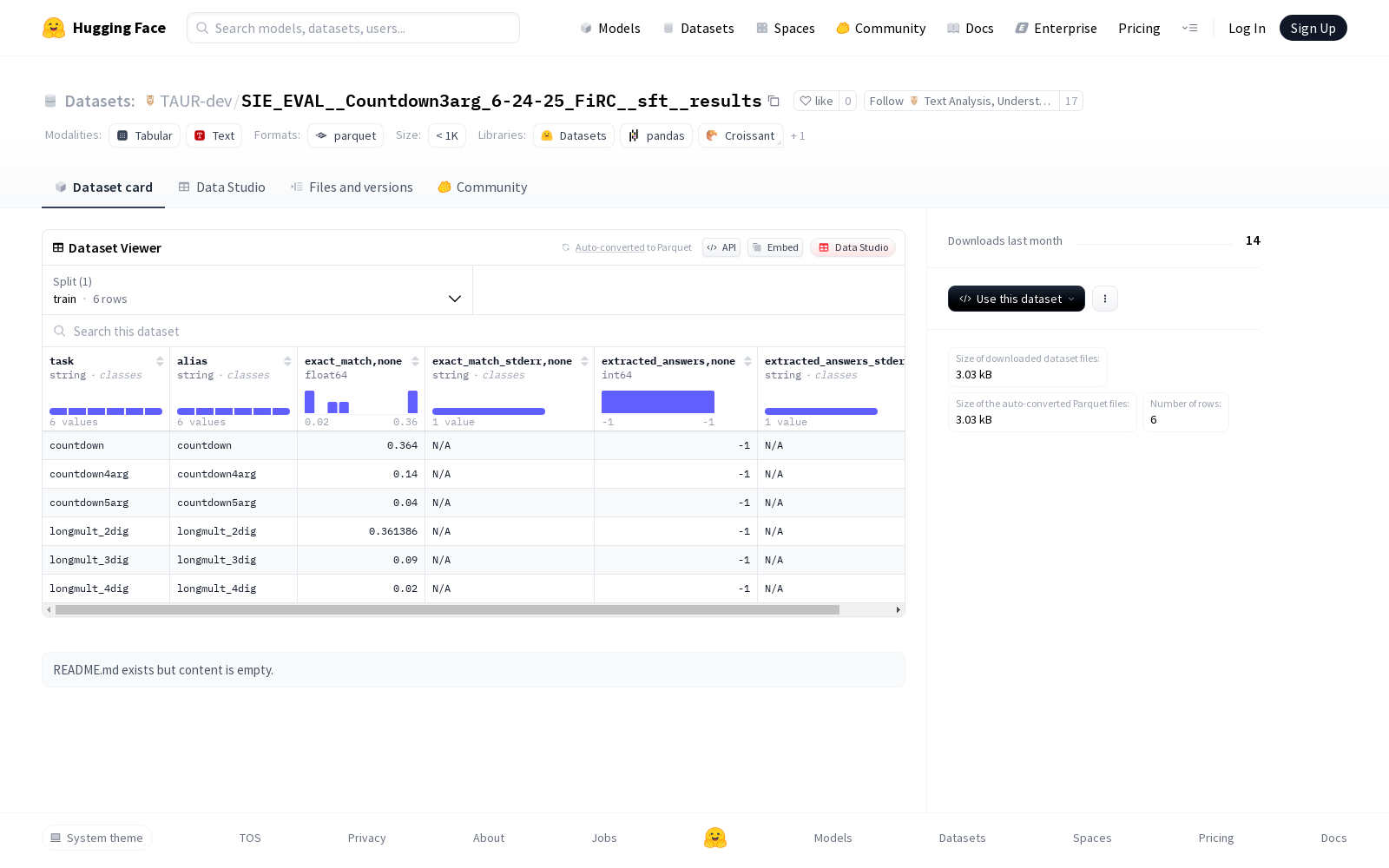Open the more navigation menu icon
The image size is (1389, 868).
[x=1189, y=28]
